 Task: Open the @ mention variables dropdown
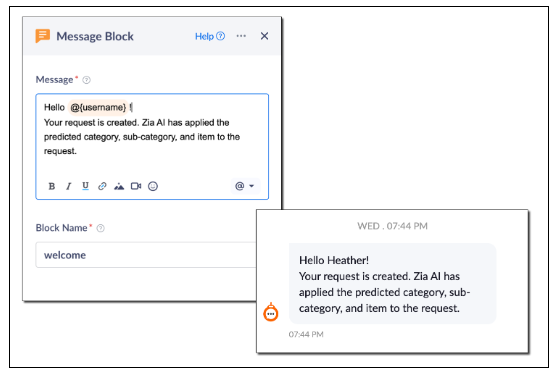(245, 186)
